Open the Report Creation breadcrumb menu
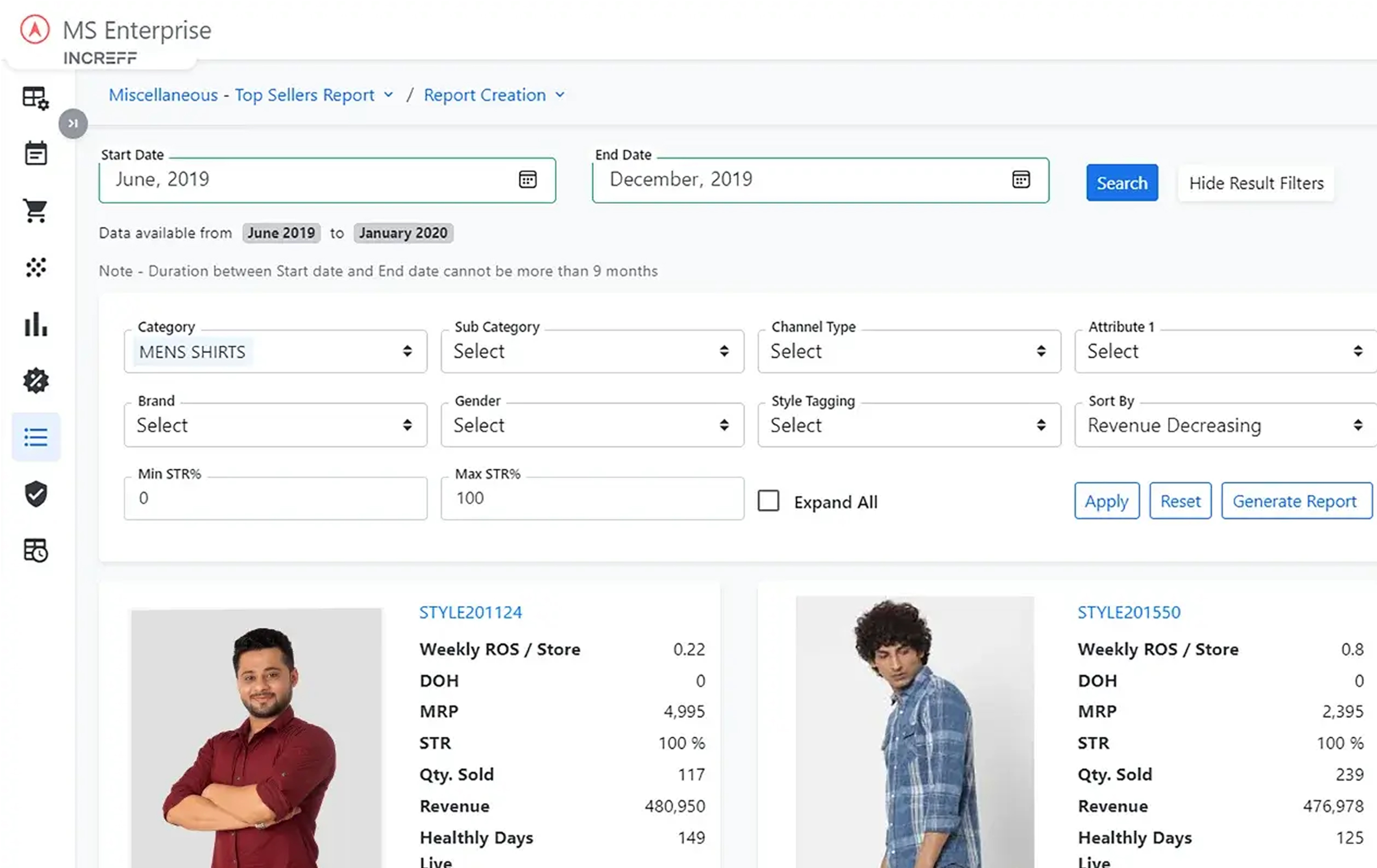 click(494, 95)
